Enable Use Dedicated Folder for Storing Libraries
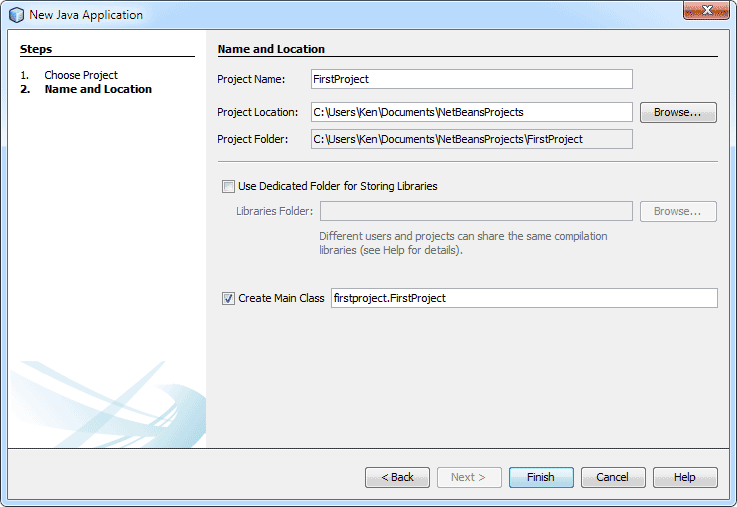Screen dimensions: 737x507 228,187
